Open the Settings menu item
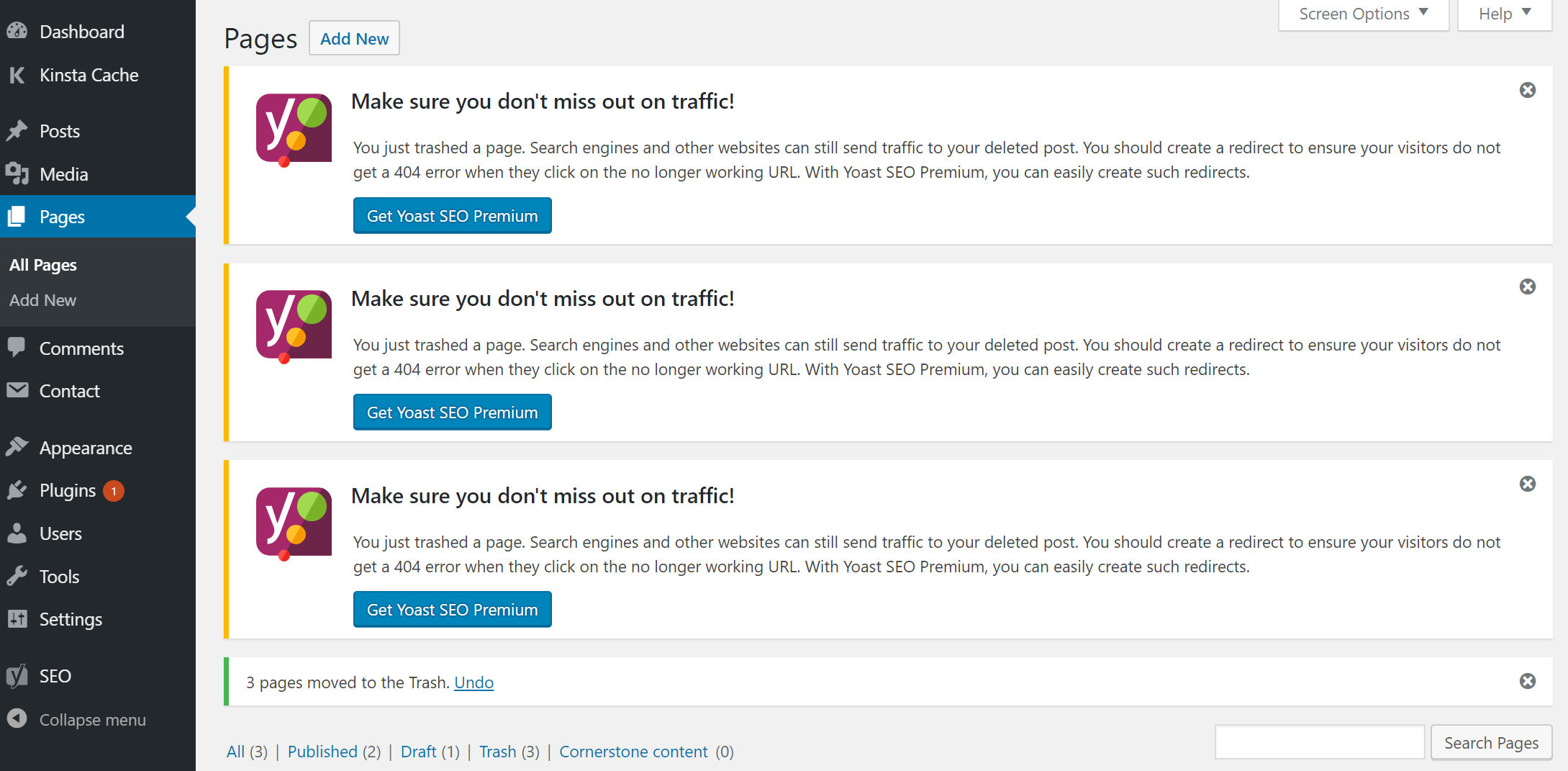 [71, 619]
